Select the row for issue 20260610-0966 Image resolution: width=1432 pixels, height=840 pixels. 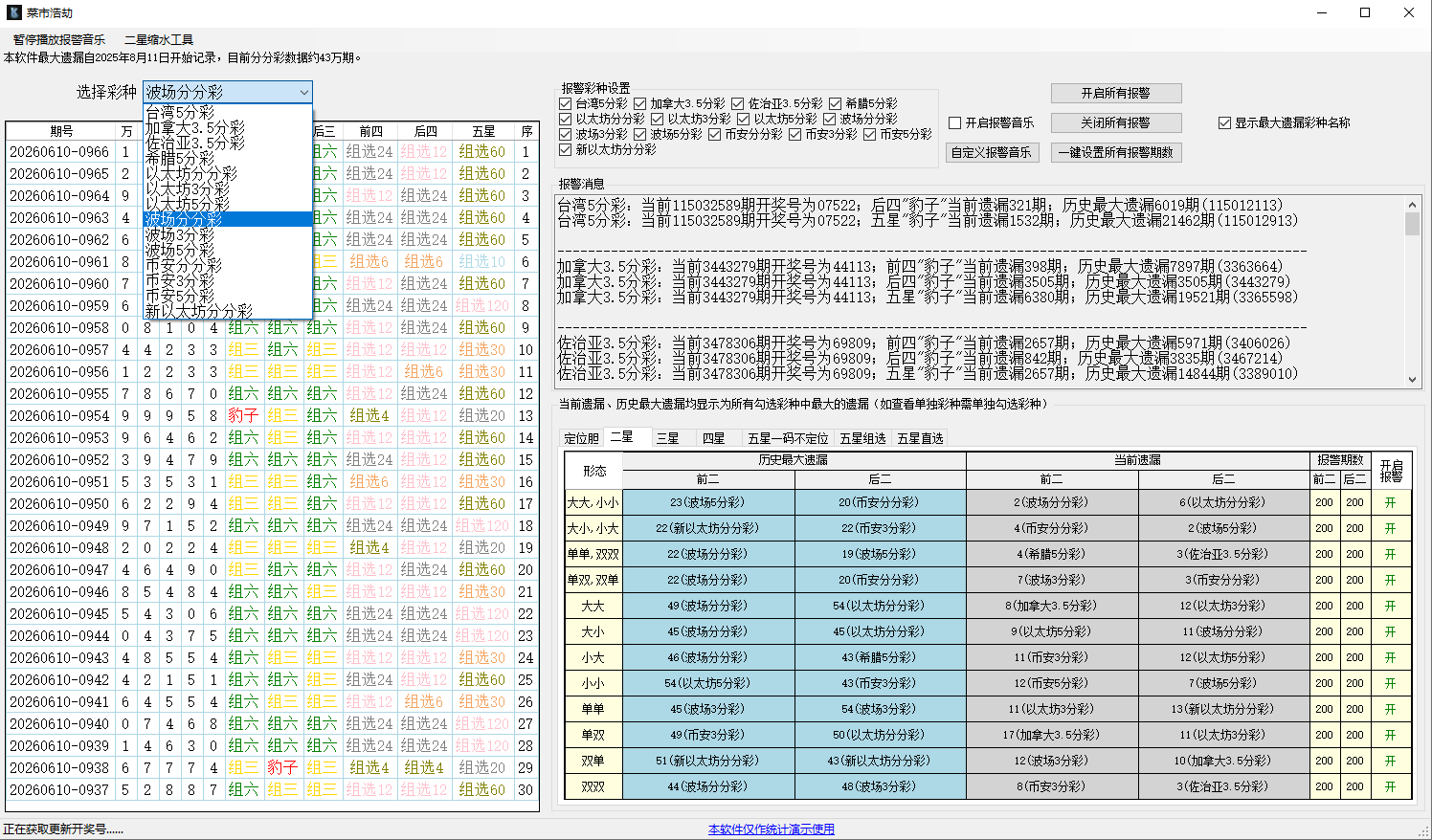pyautogui.click(x=272, y=151)
